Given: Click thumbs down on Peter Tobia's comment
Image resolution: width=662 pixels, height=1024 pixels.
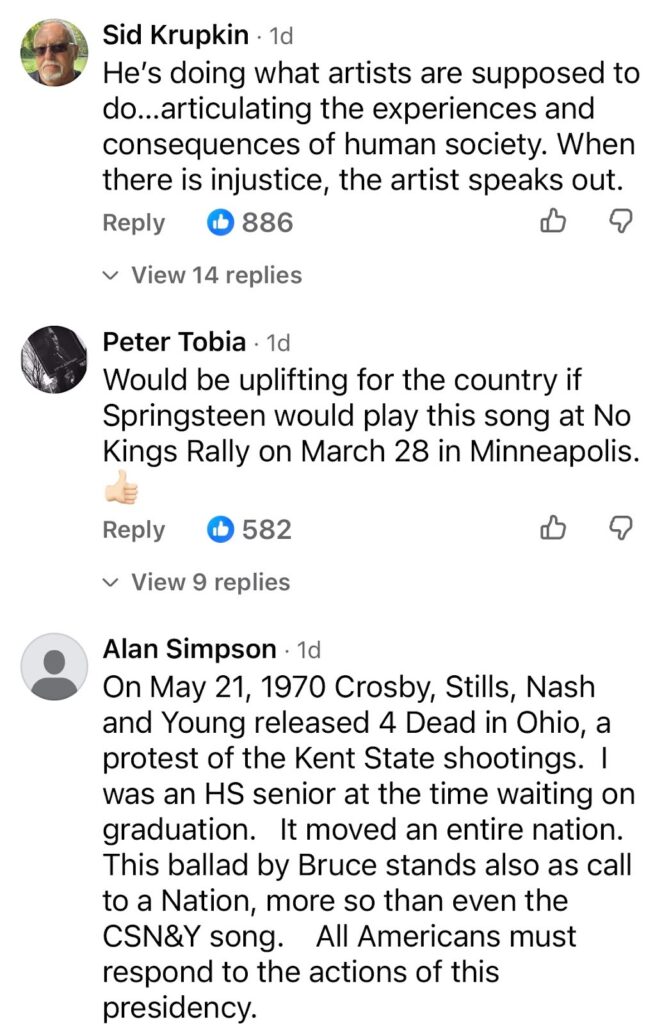Looking at the screenshot, I should 622,529.
